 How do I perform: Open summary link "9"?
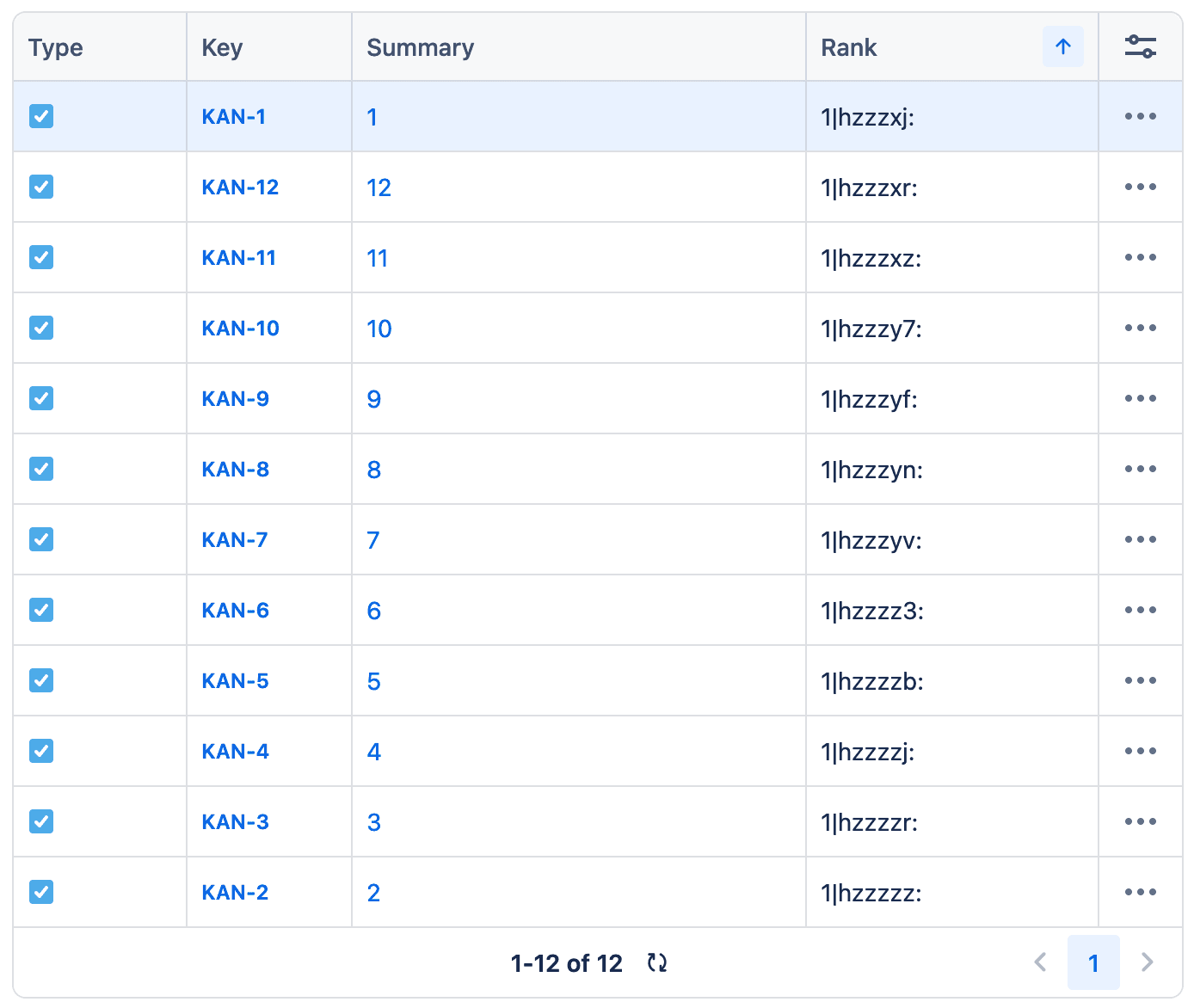coord(374,399)
